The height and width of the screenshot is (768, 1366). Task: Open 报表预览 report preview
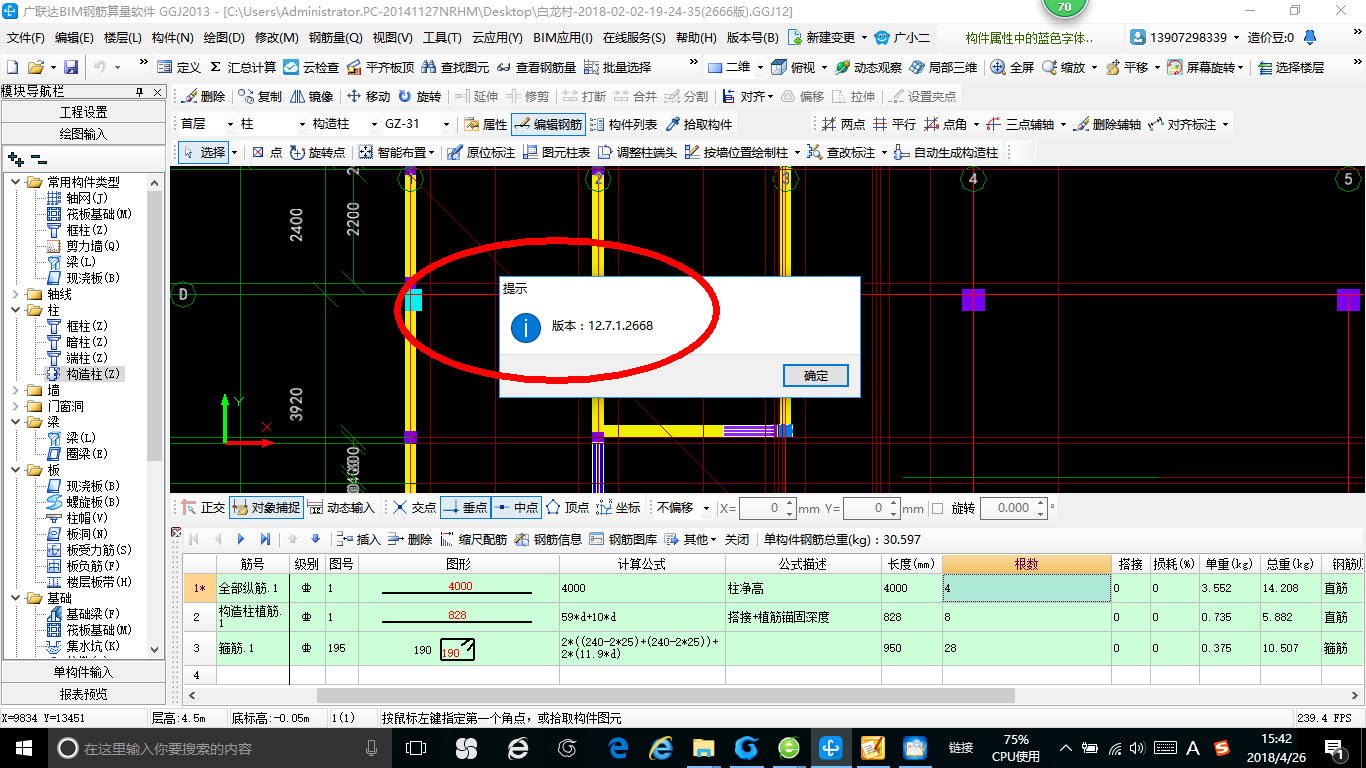pyautogui.click(x=83, y=694)
